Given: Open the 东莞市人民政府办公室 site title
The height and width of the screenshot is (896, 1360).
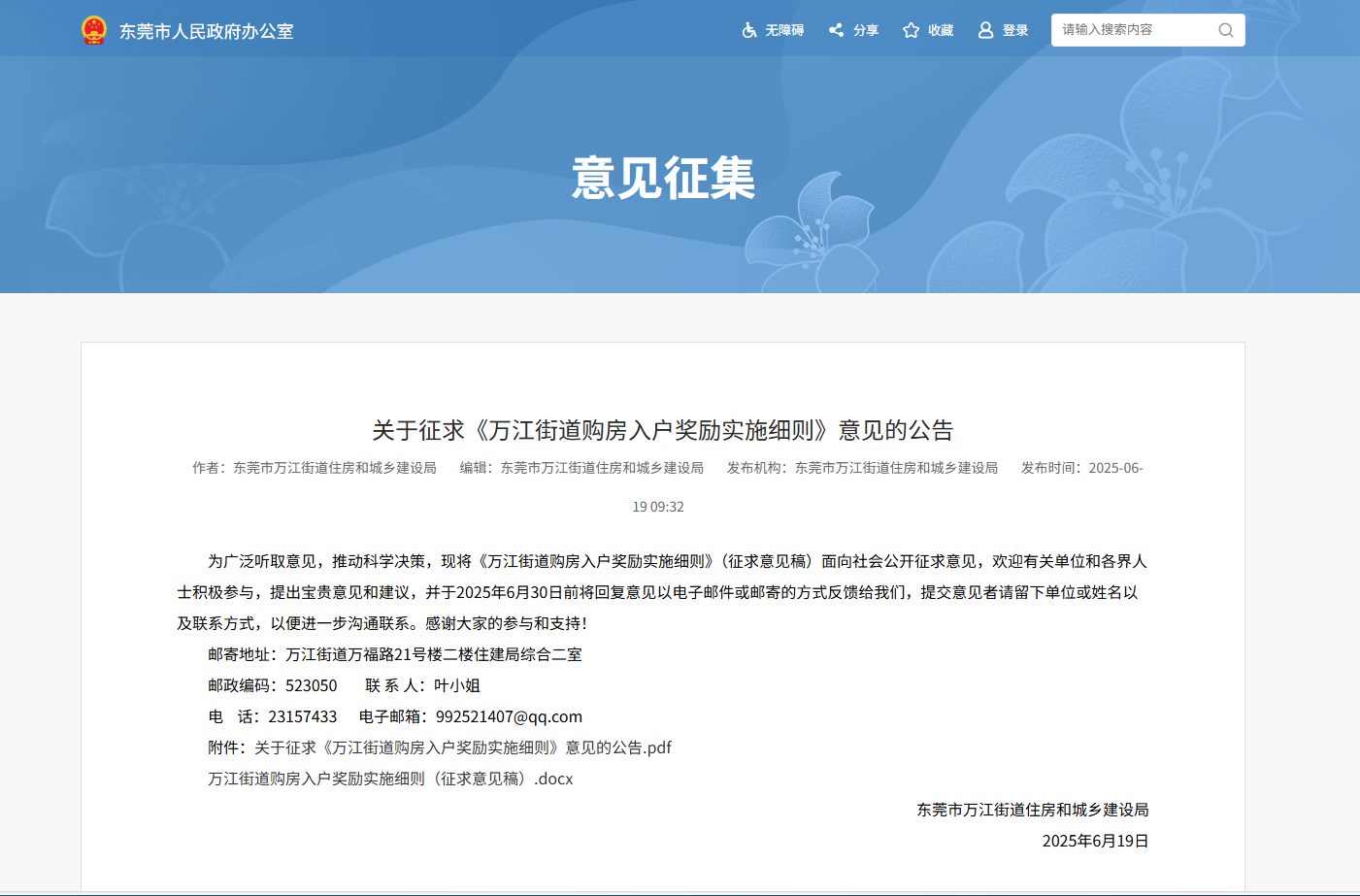Looking at the screenshot, I should pyautogui.click(x=206, y=31).
